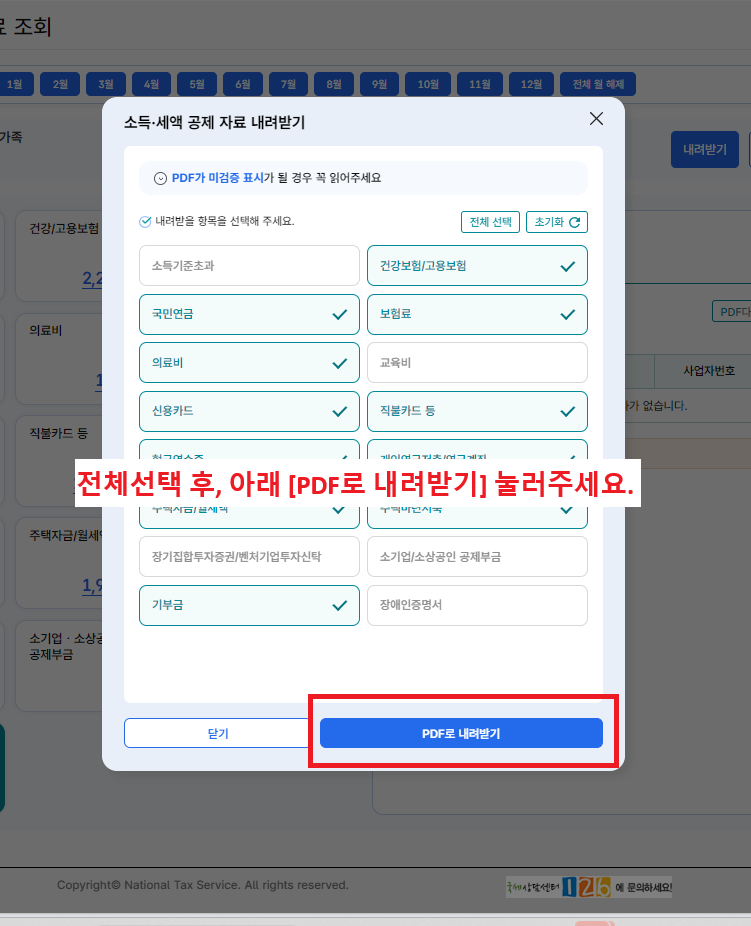Click the 전체 선택 button
The width and height of the screenshot is (751, 926).
point(490,222)
